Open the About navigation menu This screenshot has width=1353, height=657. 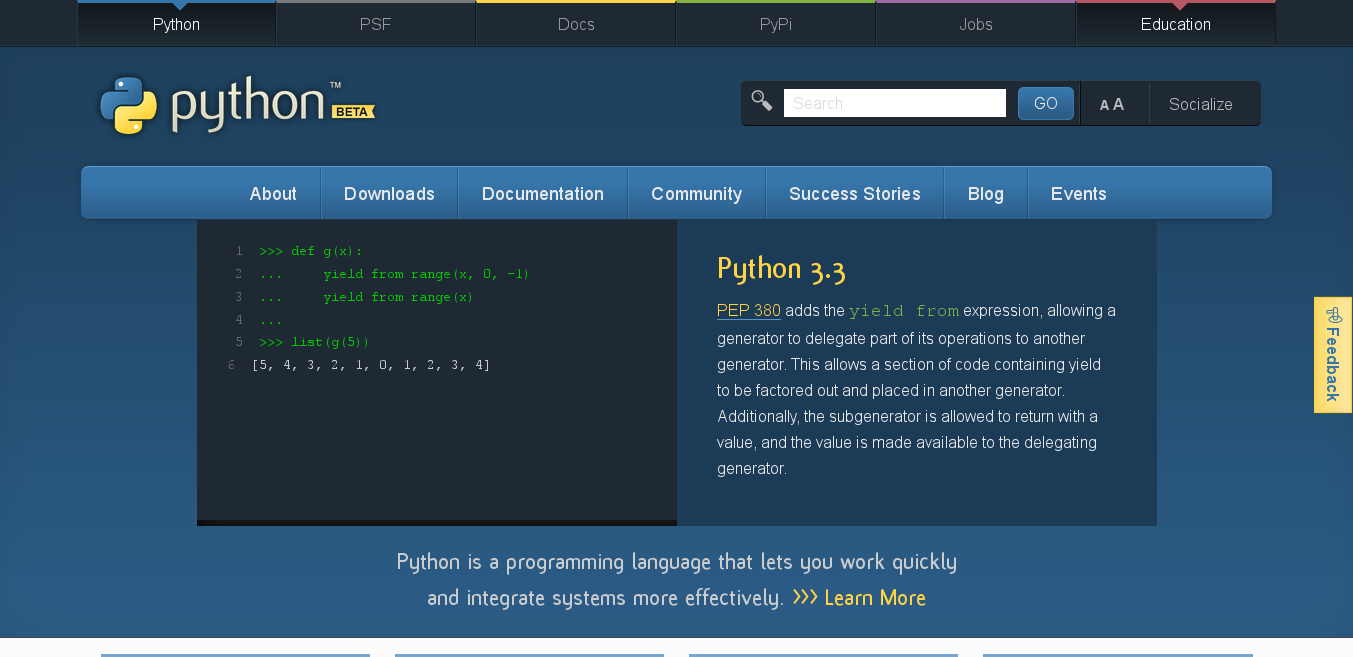point(273,194)
